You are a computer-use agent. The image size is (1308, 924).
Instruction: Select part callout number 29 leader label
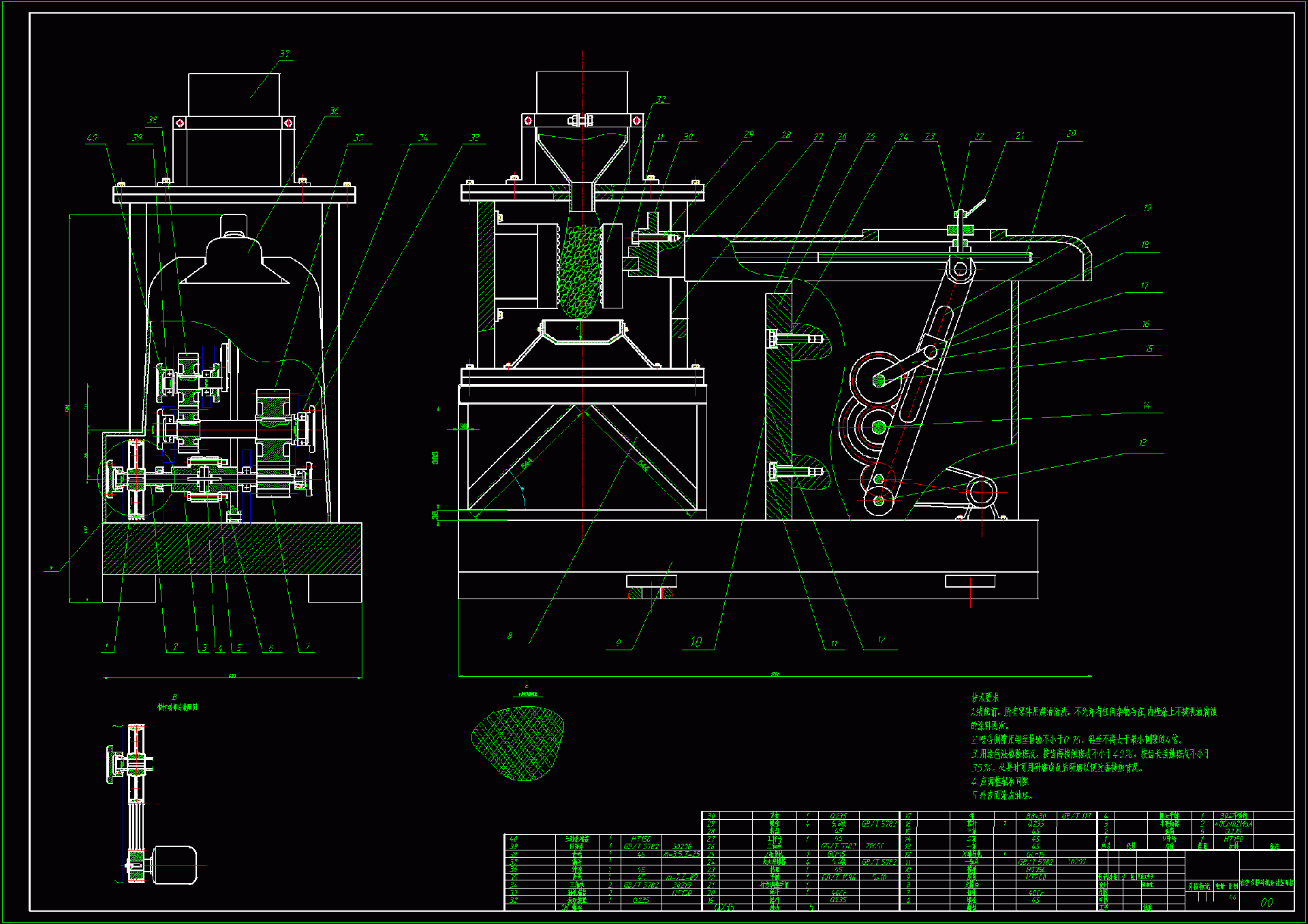(749, 134)
